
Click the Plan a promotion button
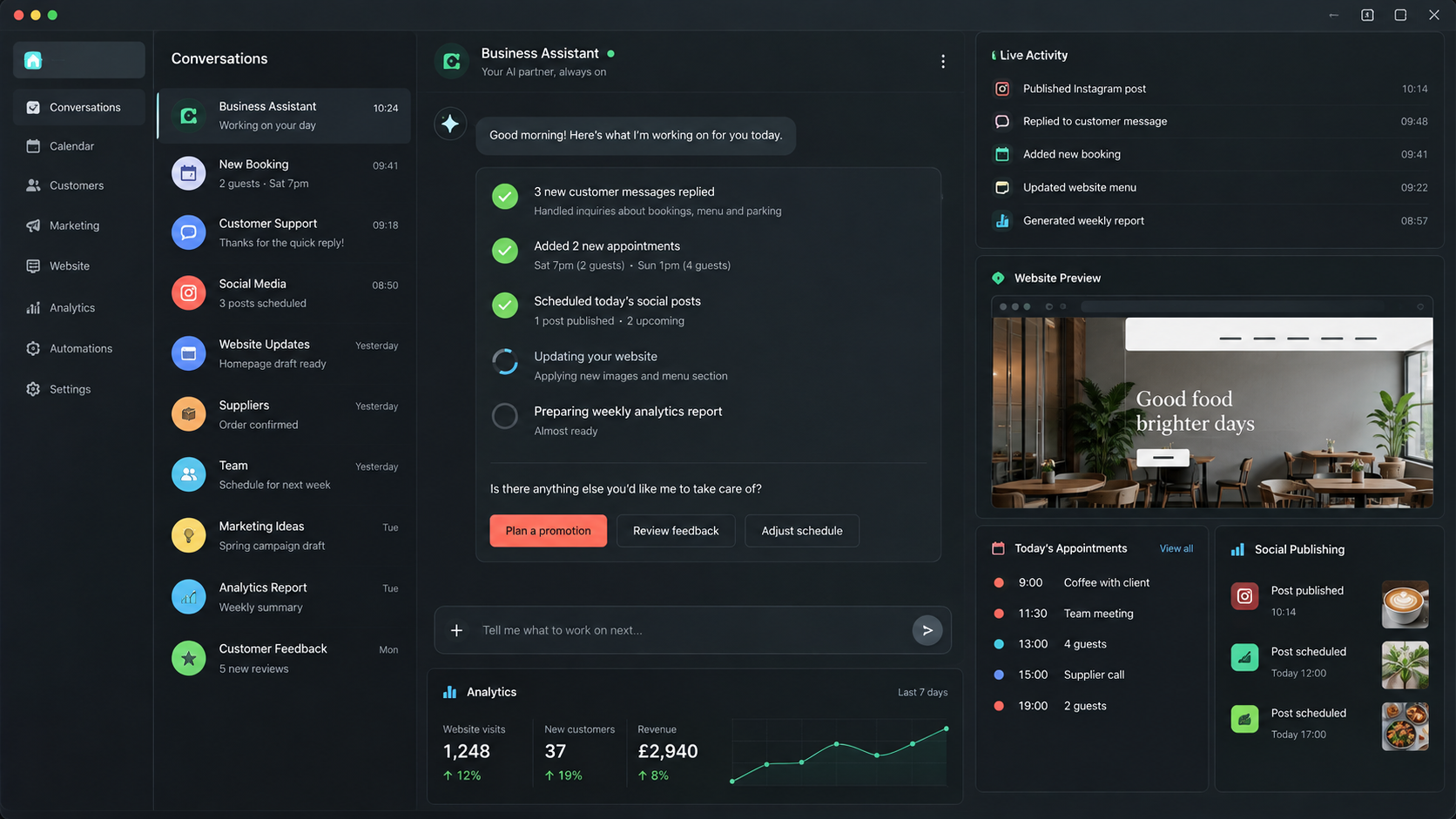(548, 531)
